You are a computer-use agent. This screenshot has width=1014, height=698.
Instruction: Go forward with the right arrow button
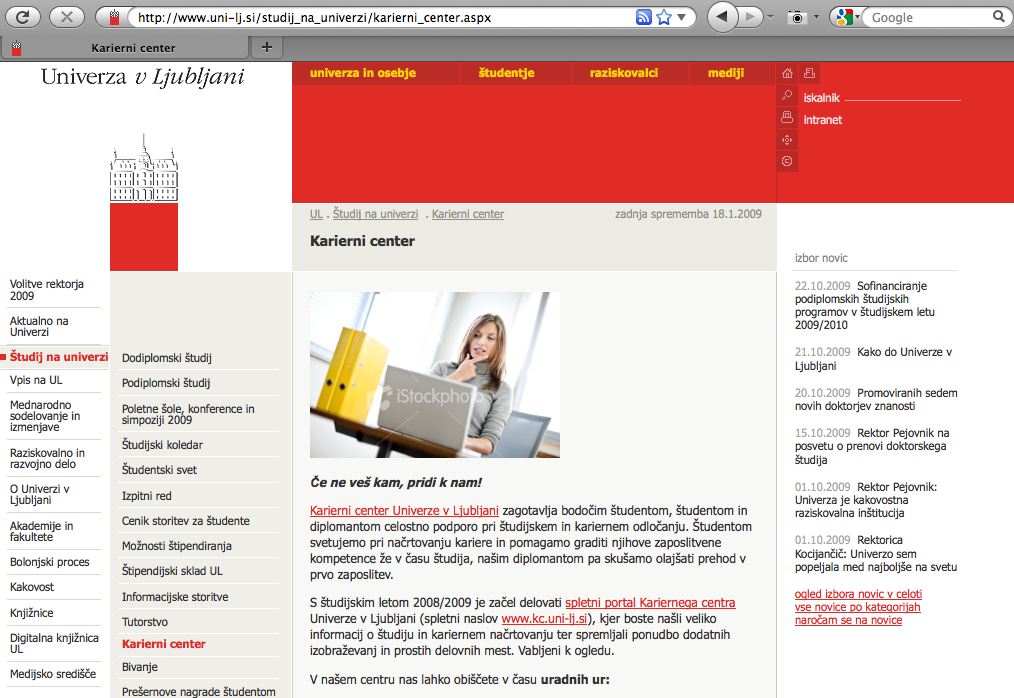750,17
